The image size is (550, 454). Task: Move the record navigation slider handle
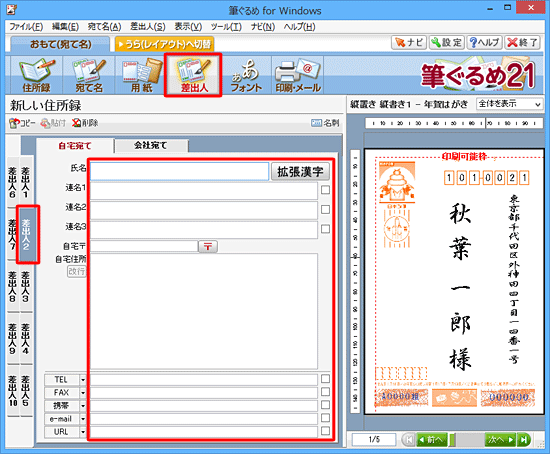click(452, 440)
